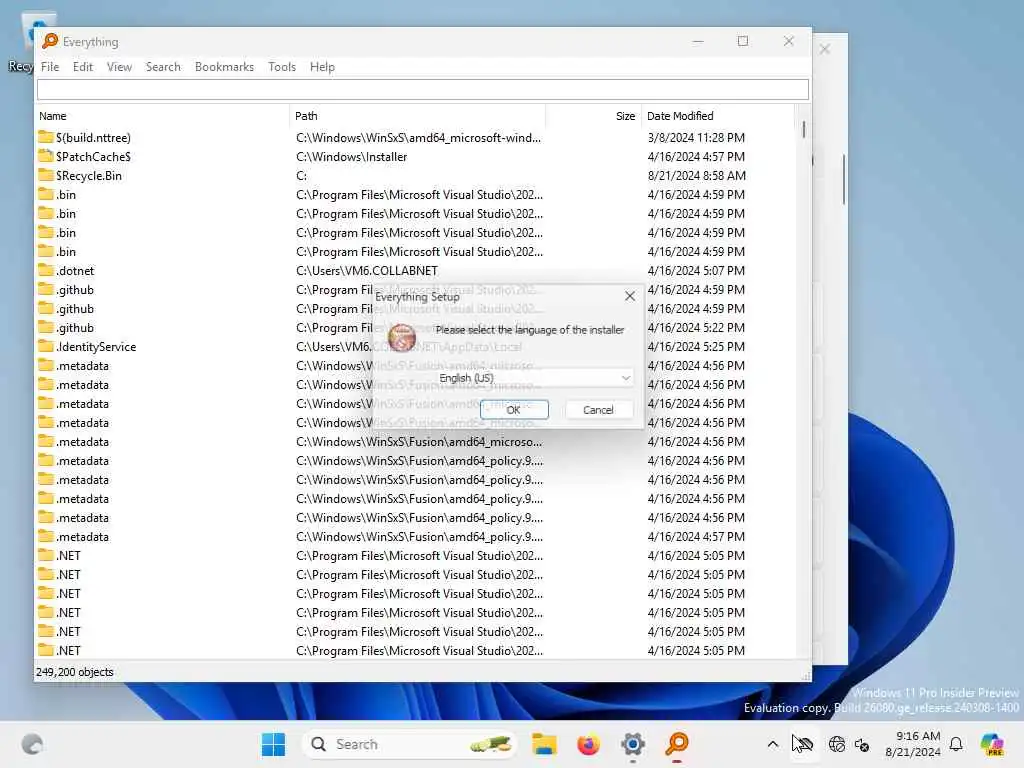Click the taskbar Search box
The image size is (1024, 768).
(x=409, y=744)
